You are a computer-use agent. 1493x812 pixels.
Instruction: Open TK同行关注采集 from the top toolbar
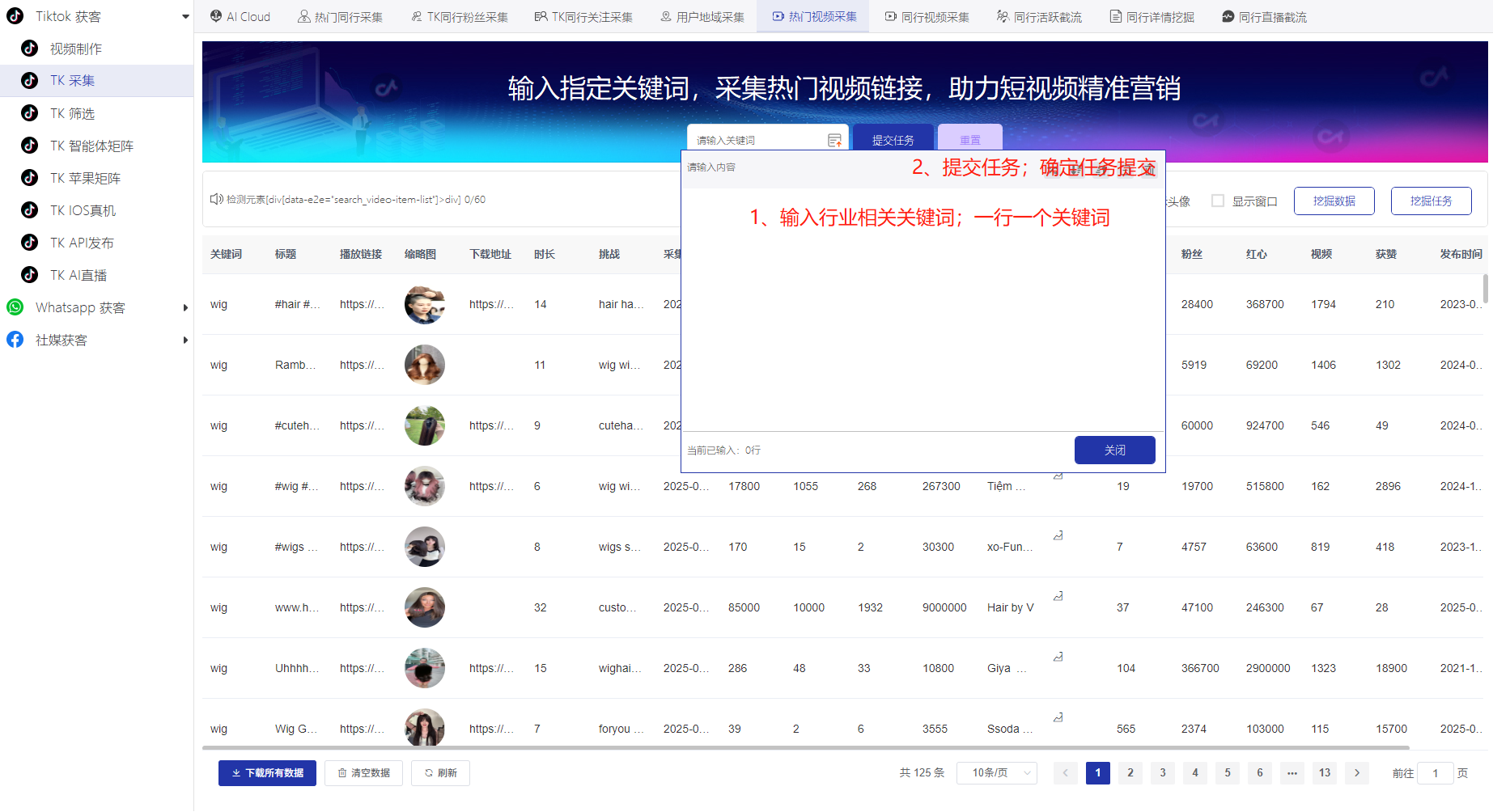[584, 16]
